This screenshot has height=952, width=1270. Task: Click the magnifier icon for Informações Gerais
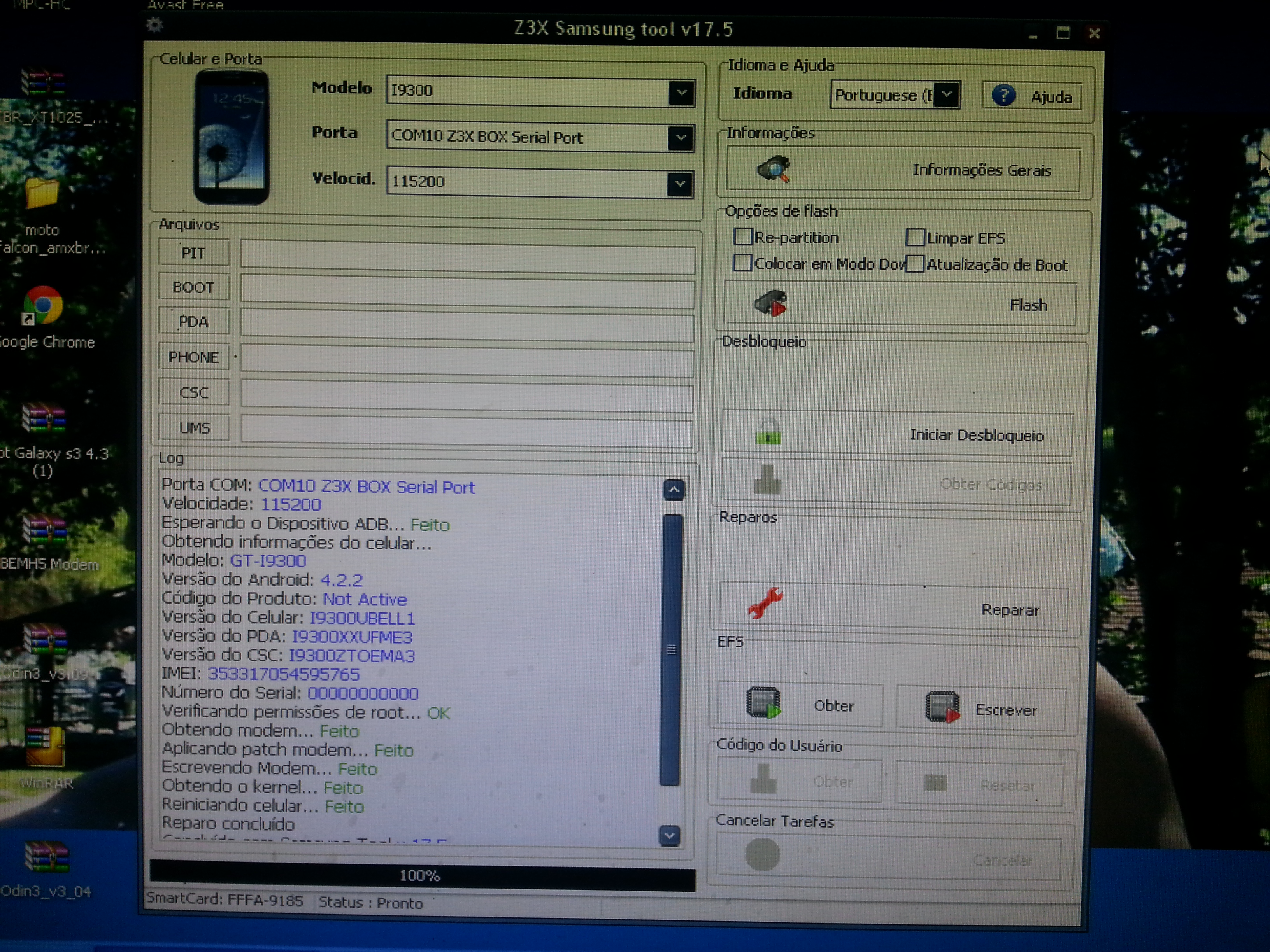(774, 169)
